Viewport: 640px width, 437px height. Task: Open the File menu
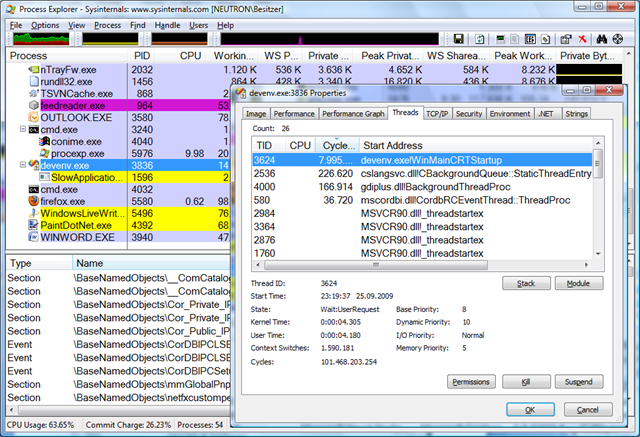[x=16, y=25]
